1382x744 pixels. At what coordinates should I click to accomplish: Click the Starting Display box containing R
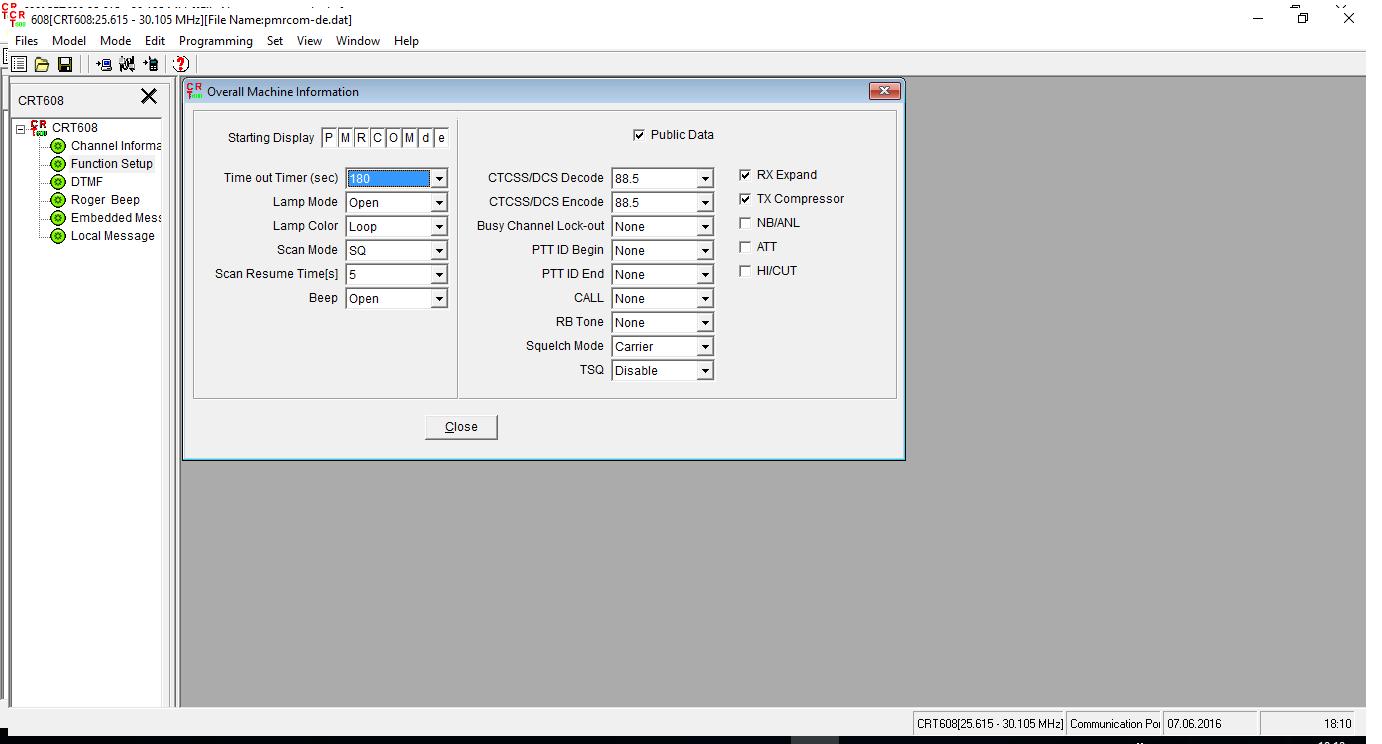tap(361, 138)
